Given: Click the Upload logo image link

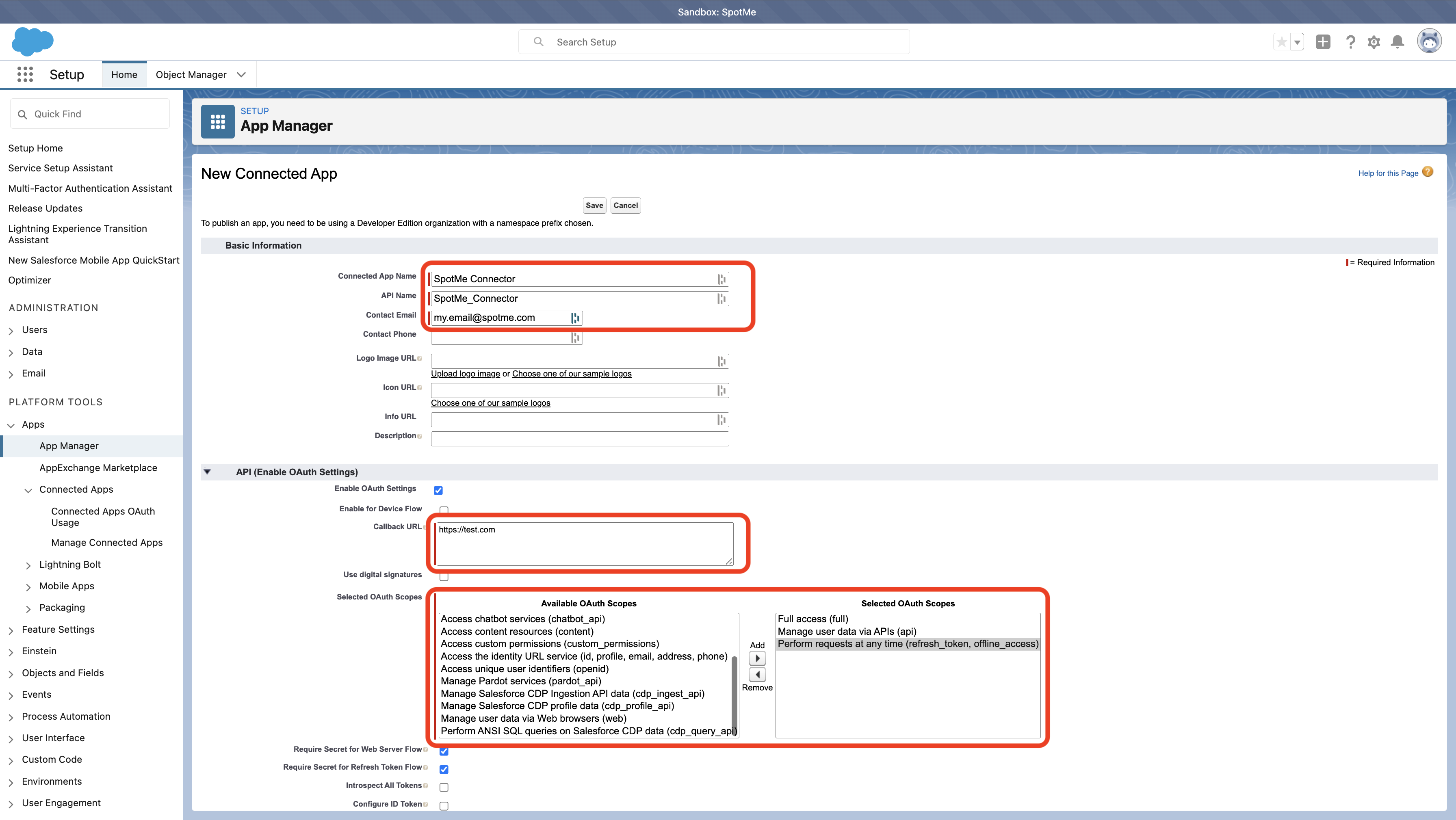Looking at the screenshot, I should click(x=465, y=374).
